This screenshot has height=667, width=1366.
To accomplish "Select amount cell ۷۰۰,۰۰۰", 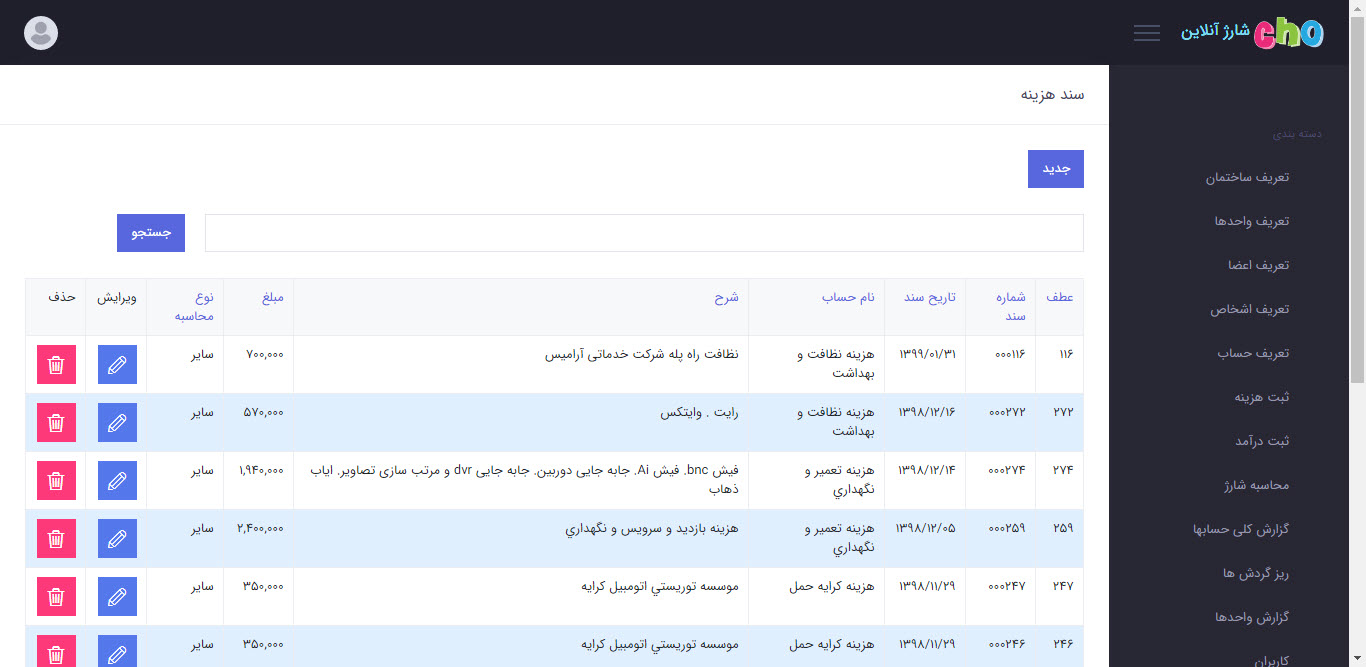I will coord(265,354).
